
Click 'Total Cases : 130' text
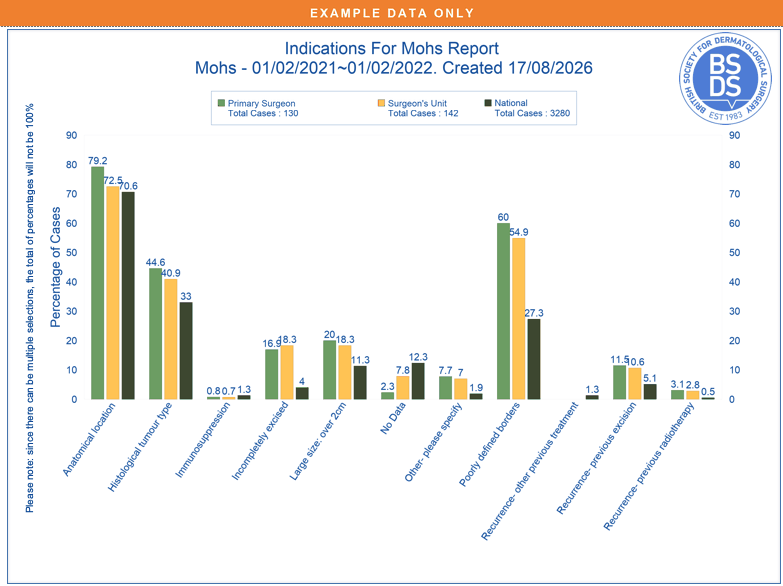(263, 113)
